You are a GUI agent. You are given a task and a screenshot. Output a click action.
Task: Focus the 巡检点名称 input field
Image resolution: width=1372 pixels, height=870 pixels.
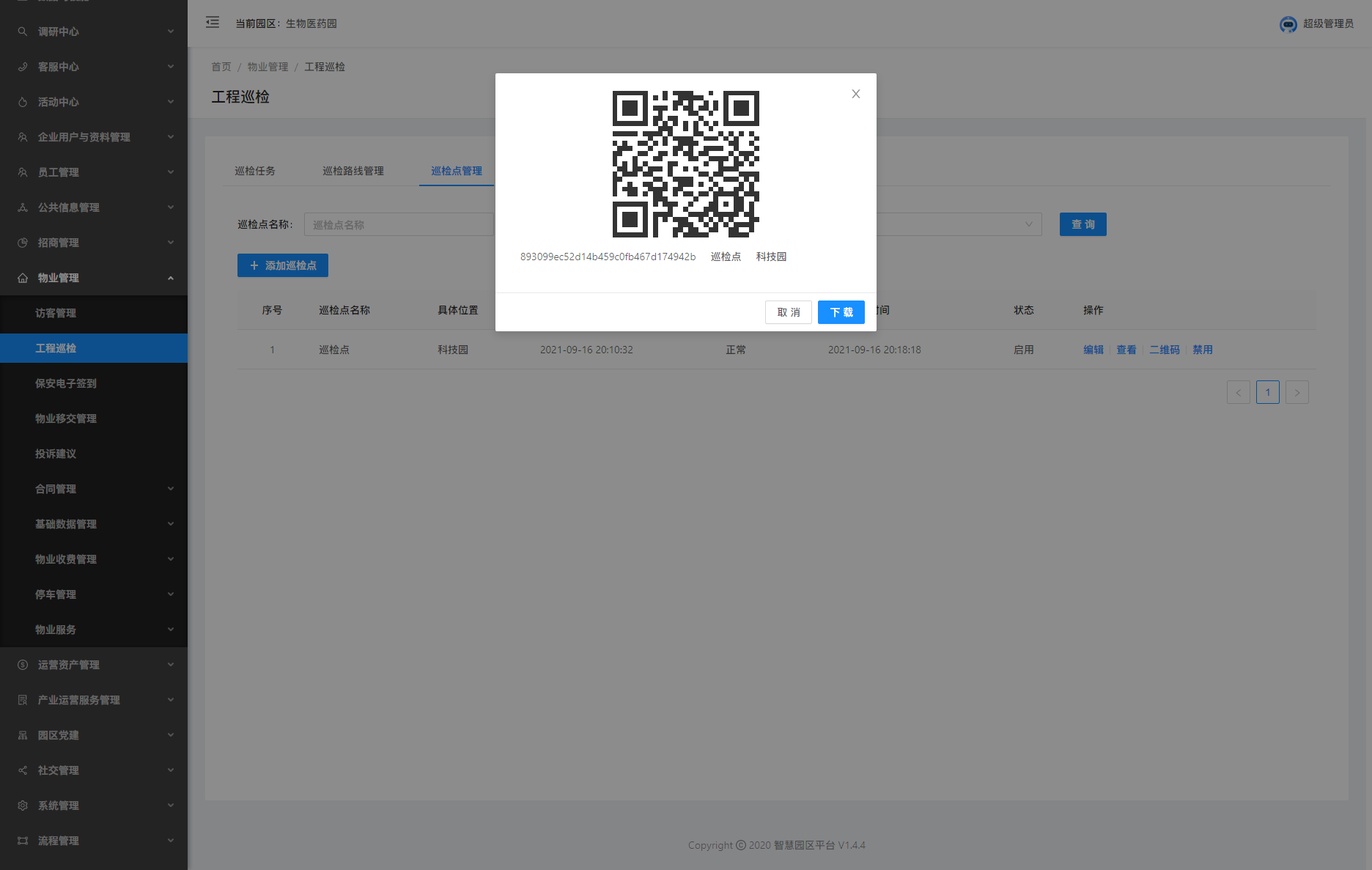[399, 224]
